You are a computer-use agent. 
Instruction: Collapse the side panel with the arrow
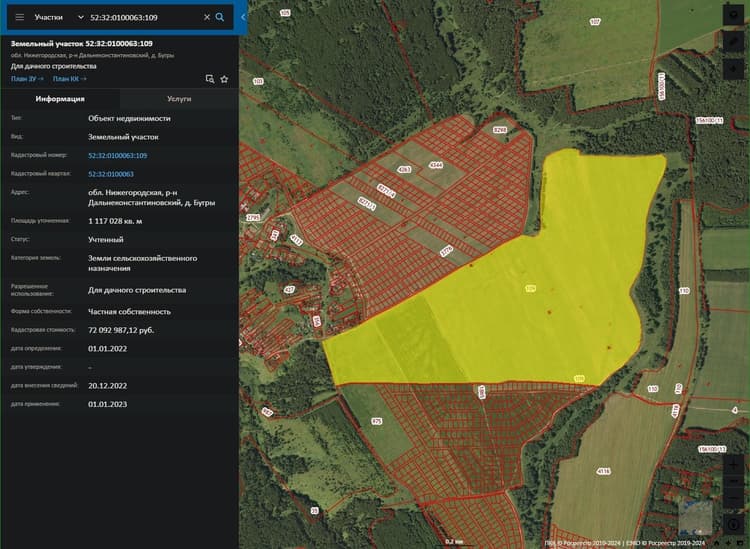pos(243,17)
